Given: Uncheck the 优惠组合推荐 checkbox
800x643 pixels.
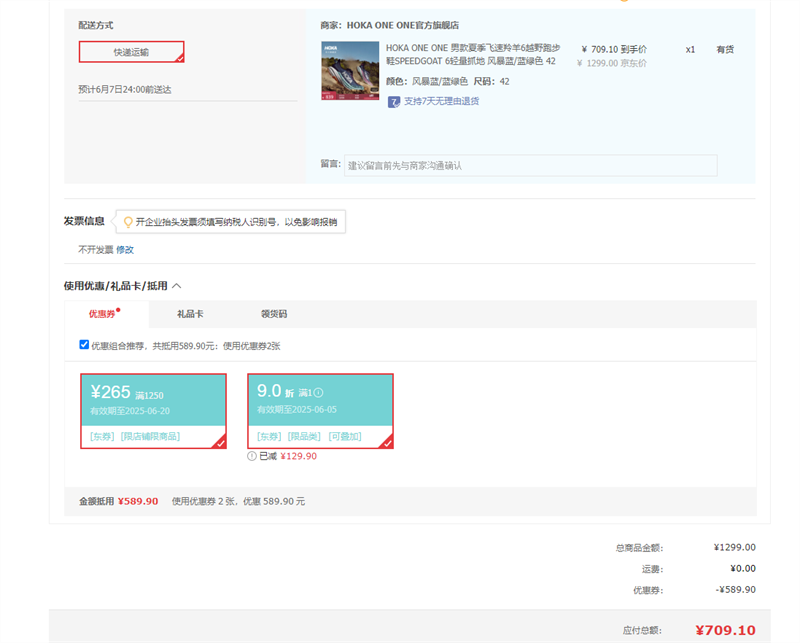Looking at the screenshot, I should click(x=84, y=345).
